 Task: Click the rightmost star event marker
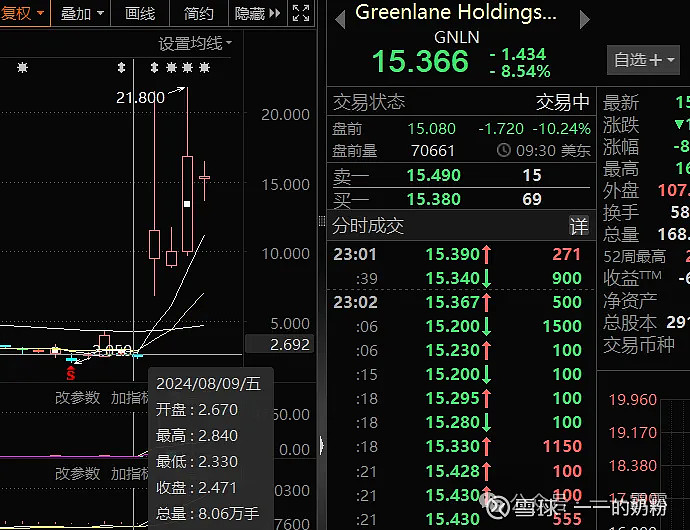pos(204,67)
